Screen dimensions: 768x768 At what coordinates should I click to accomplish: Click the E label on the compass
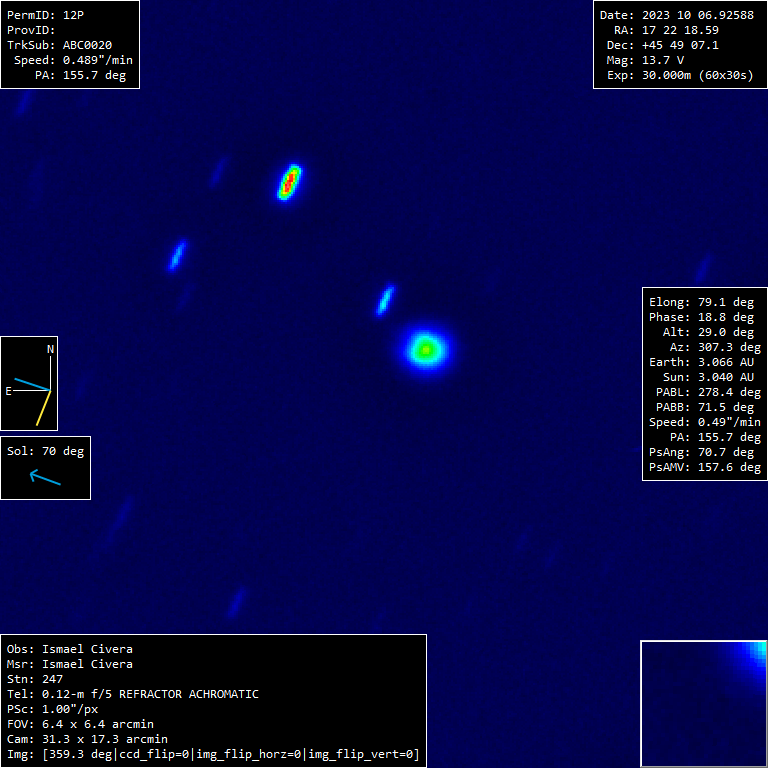coord(8,391)
